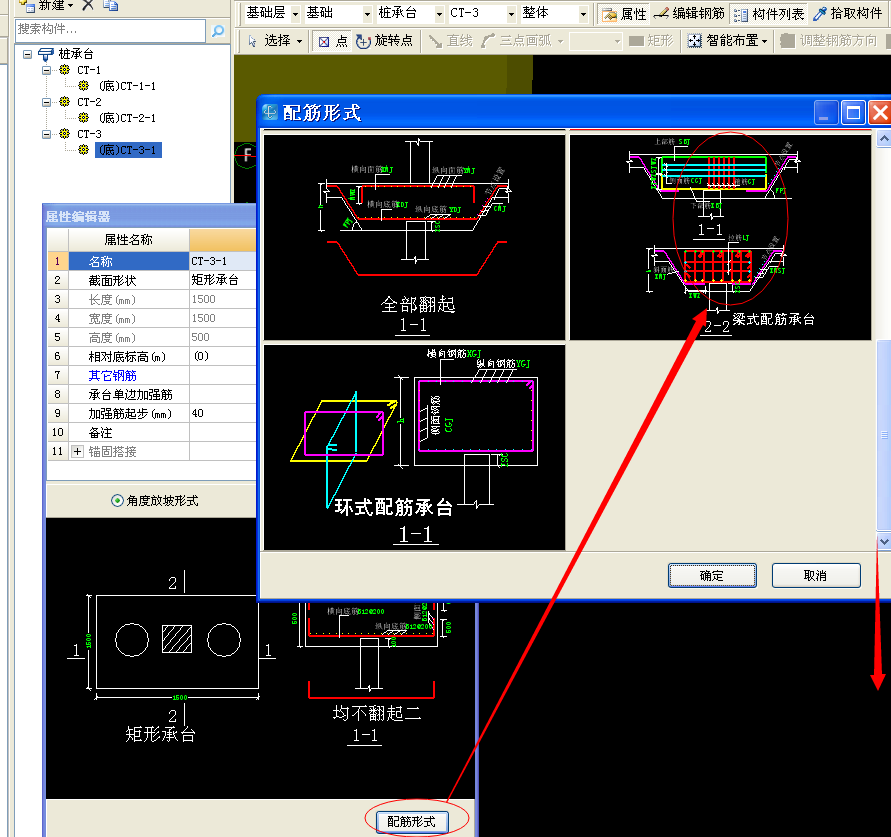891x837 pixels.
Task: Click the 相对底标高 value (0)
Action: (223, 356)
